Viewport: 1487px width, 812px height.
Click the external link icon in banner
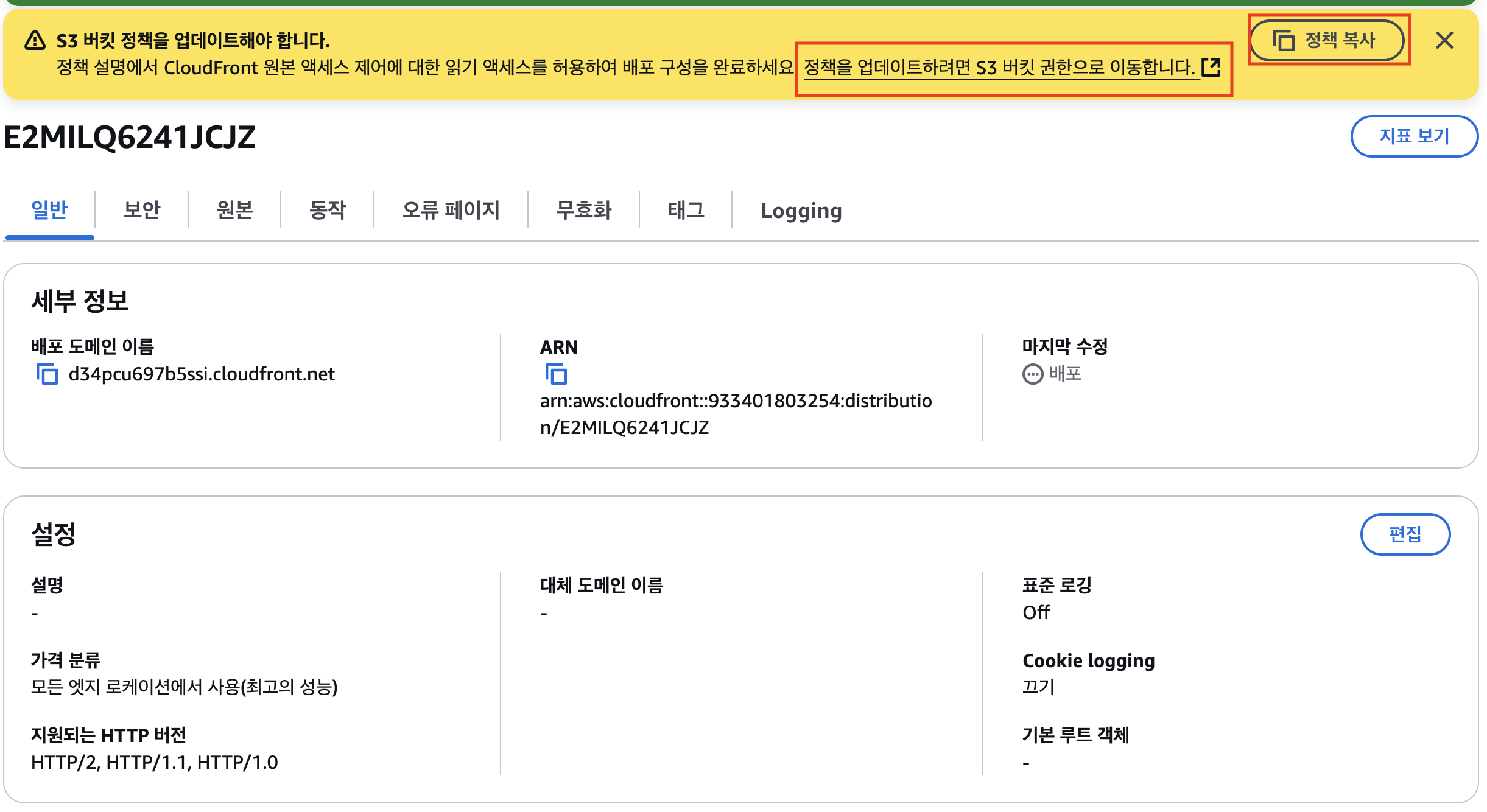pyautogui.click(x=1211, y=67)
